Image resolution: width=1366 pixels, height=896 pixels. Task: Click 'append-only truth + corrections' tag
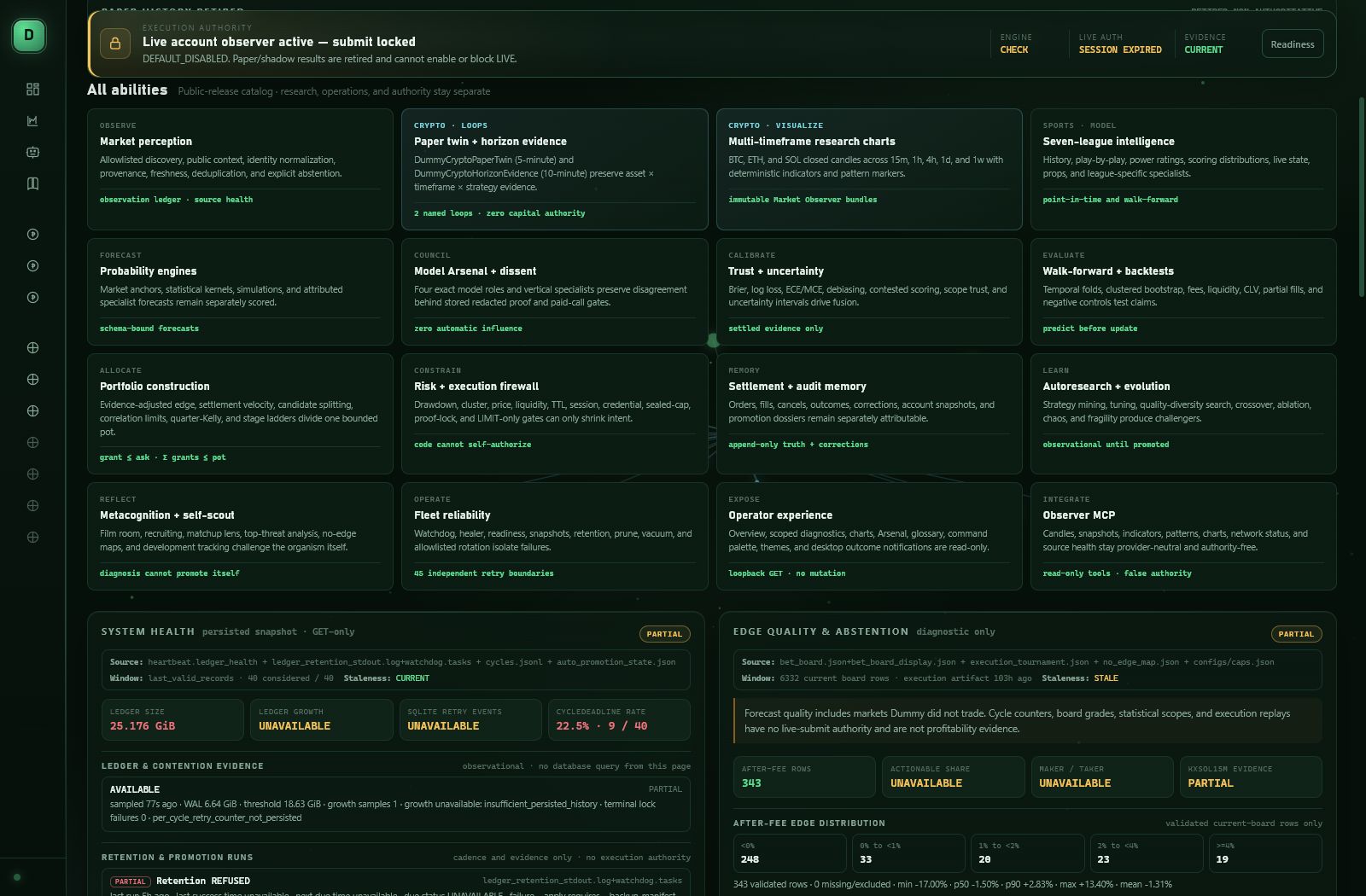tap(798, 445)
